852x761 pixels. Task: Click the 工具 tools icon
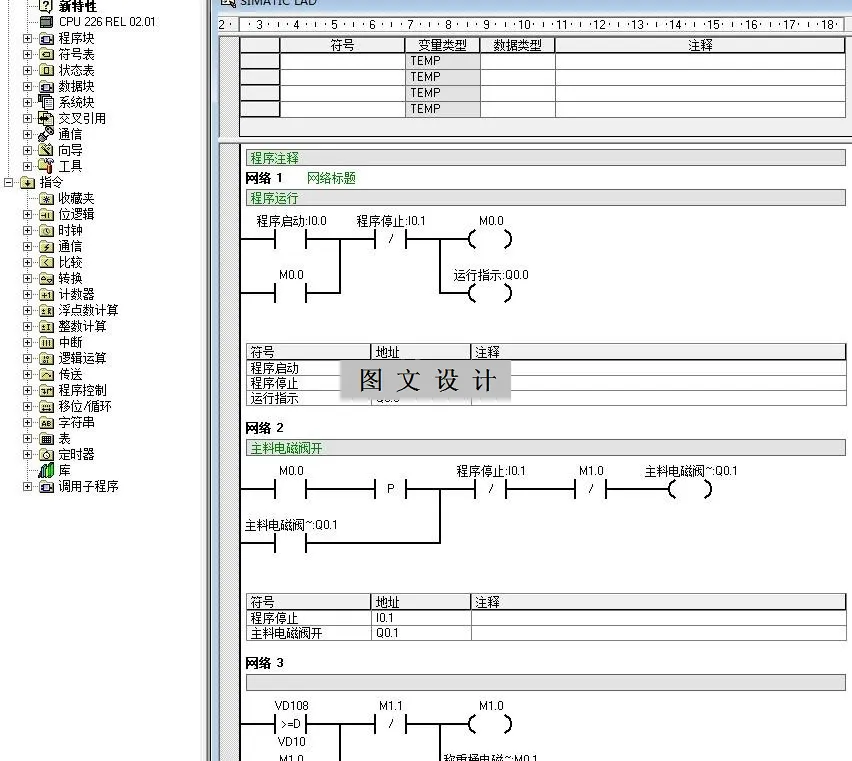click(x=46, y=166)
